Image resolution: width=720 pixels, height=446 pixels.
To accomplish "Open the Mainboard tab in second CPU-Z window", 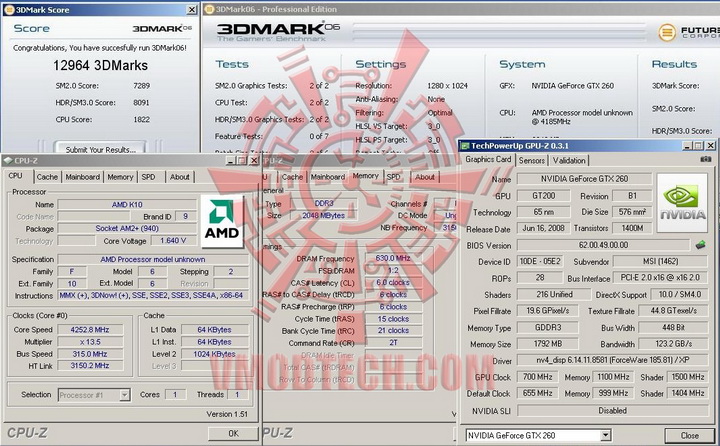I will pos(328,177).
